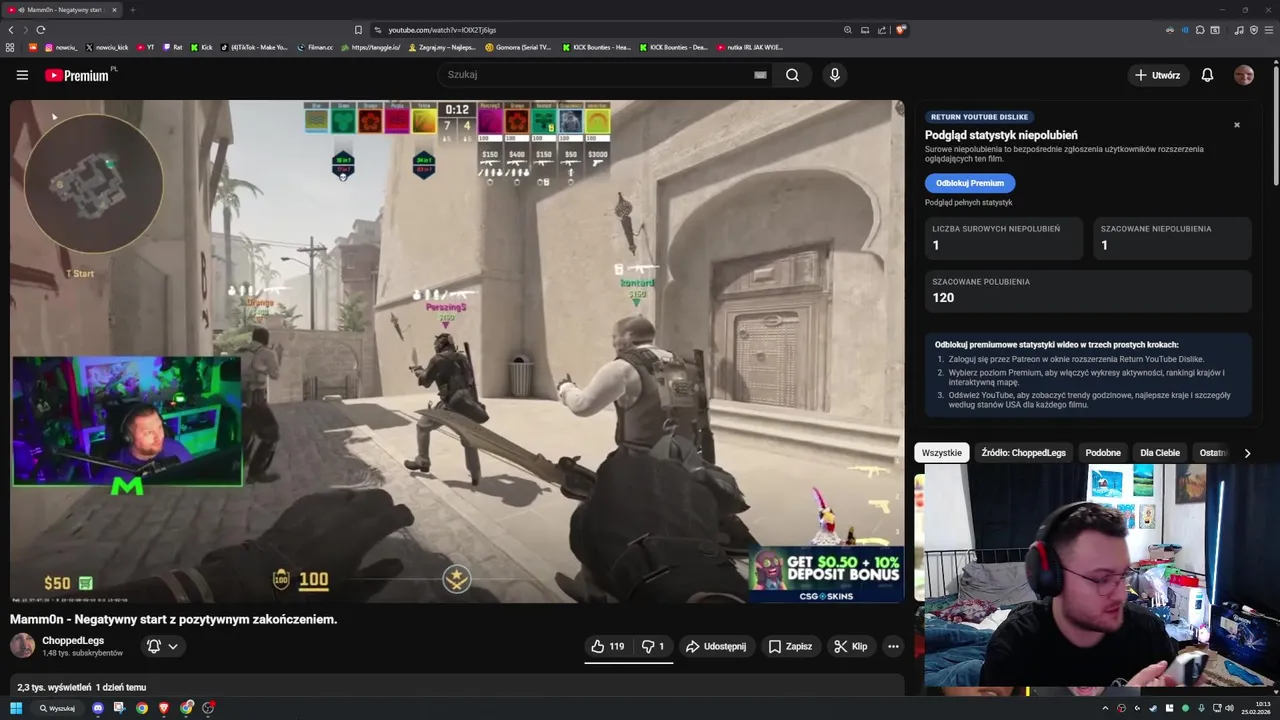Open the bookmarks apps grid icon
This screenshot has width=1280, height=720.
(x=10, y=47)
